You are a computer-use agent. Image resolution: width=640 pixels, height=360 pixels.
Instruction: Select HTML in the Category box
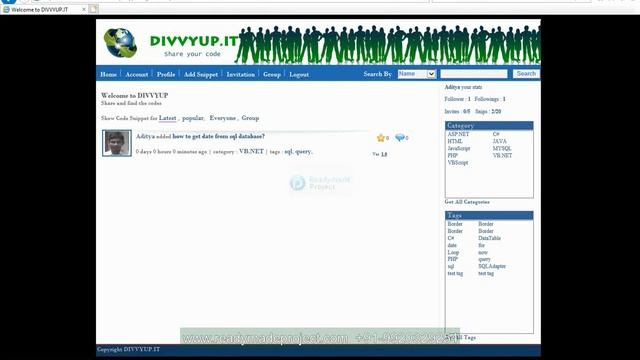tap(455, 141)
